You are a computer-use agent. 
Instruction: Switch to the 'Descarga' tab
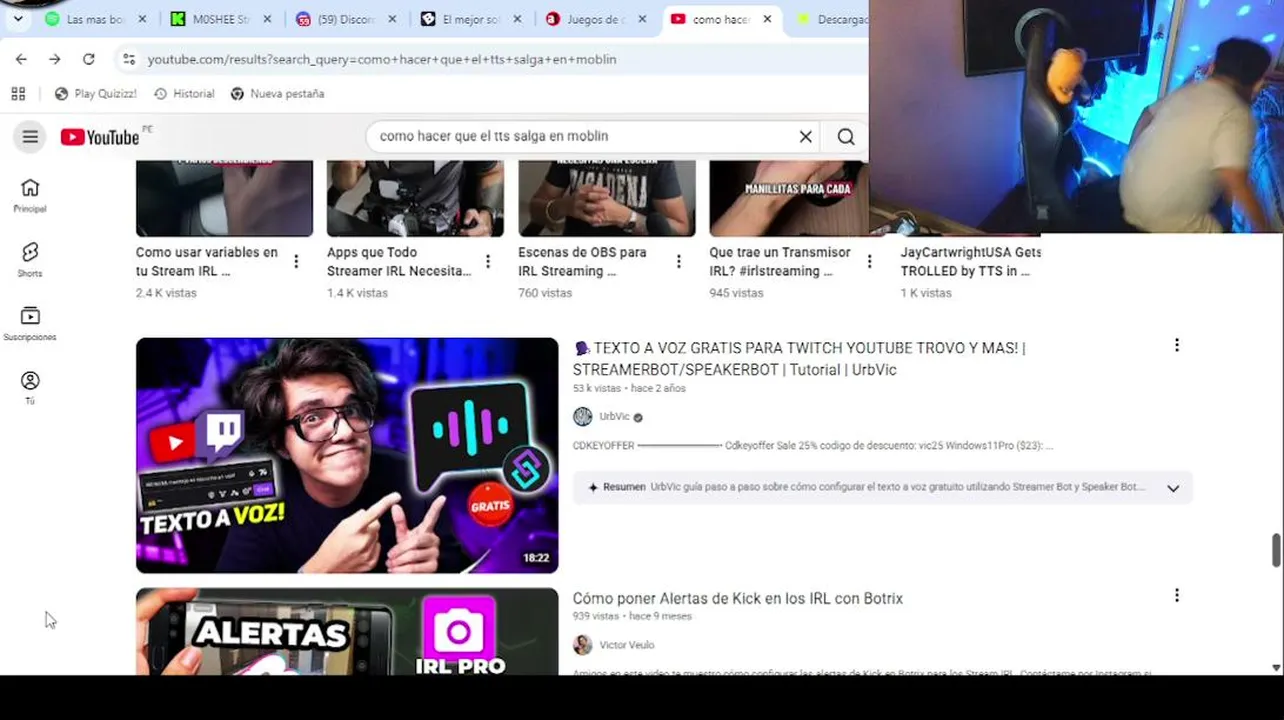[830, 19]
